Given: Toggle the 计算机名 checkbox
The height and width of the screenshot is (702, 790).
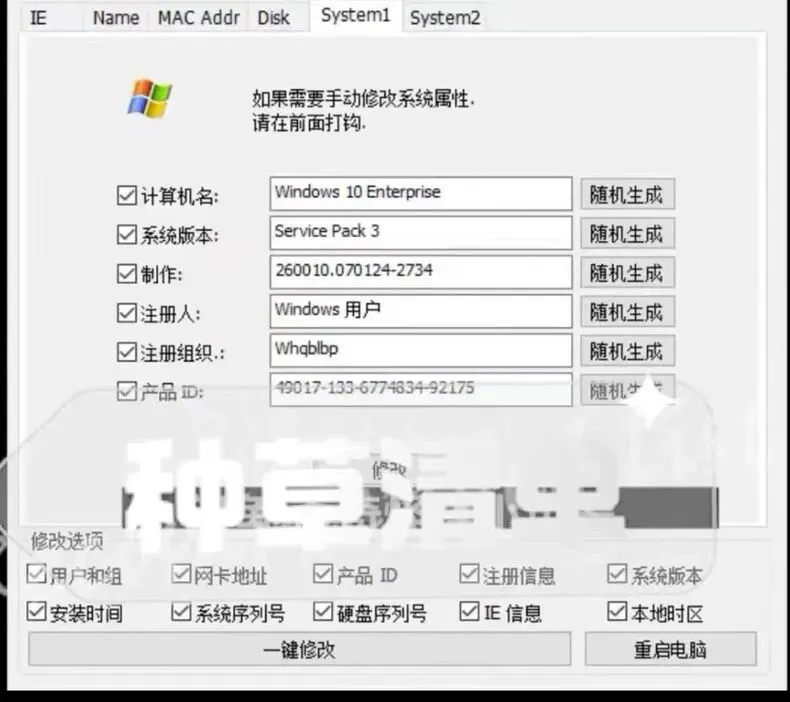Looking at the screenshot, I should (126, 196).
